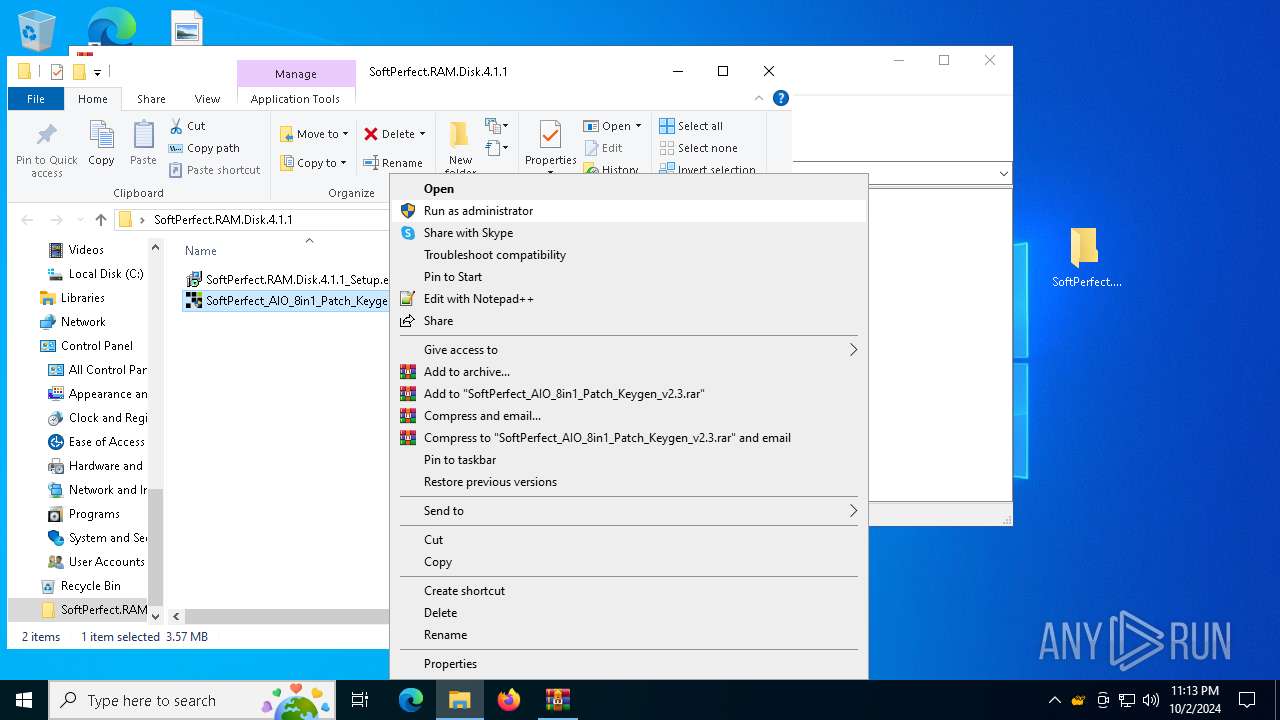1280x720 pixels.
Task: Click the address bar path SoftPerfect.RAM.Disk.4.1.1
Action: coord(223,220)
